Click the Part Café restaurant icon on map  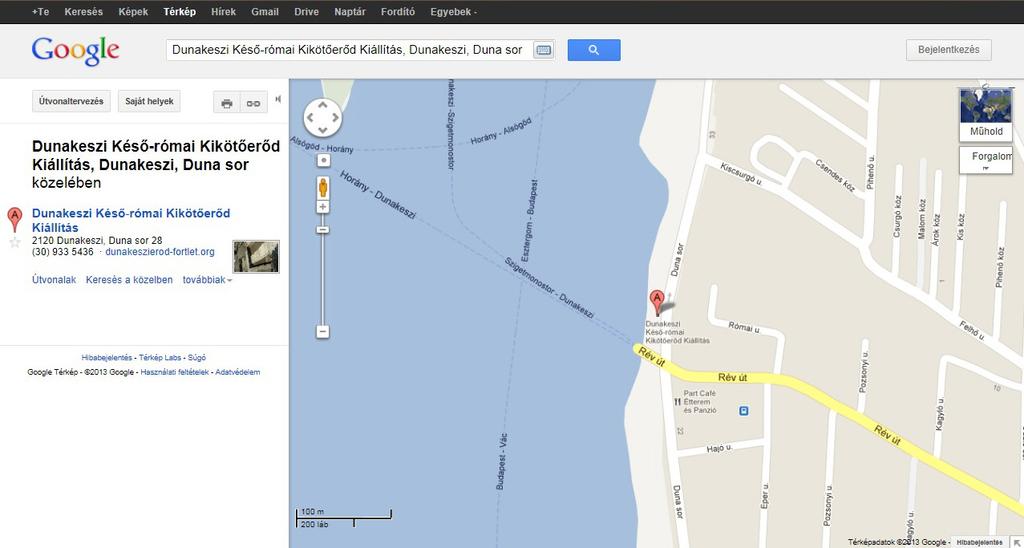pos(677,402)
